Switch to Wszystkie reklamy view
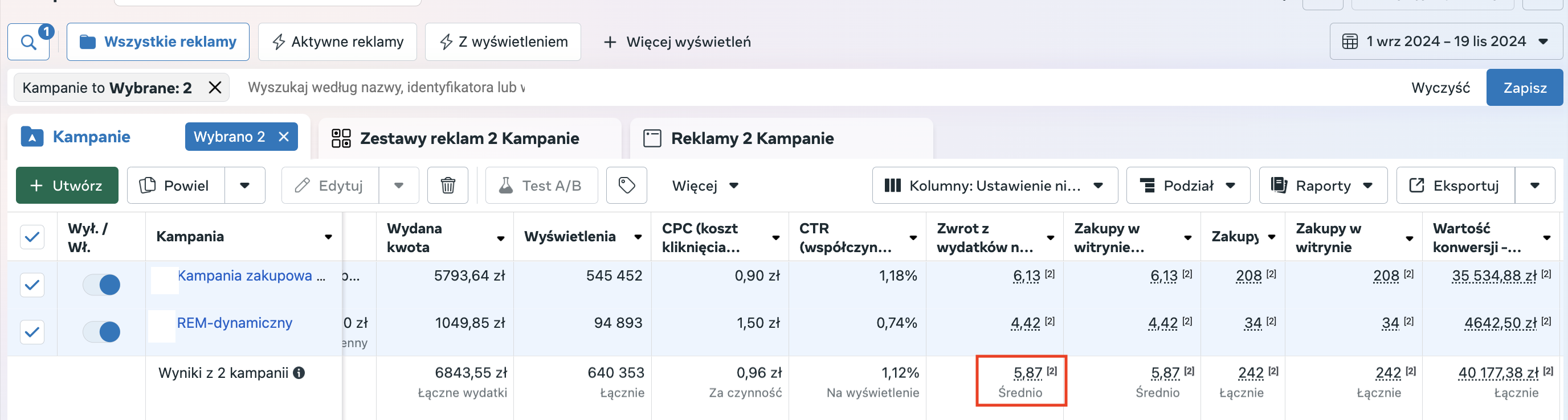1568x420 pixels. point(158,42)
